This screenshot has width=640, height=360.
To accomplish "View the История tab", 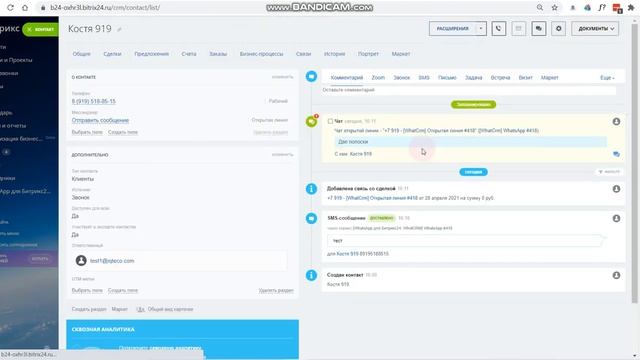I will (x=334, y=54).
